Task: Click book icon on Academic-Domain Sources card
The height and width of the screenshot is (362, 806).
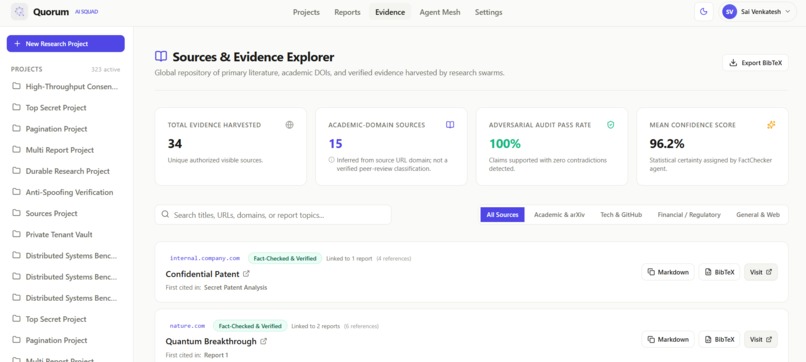Action: tap(450, 124)
